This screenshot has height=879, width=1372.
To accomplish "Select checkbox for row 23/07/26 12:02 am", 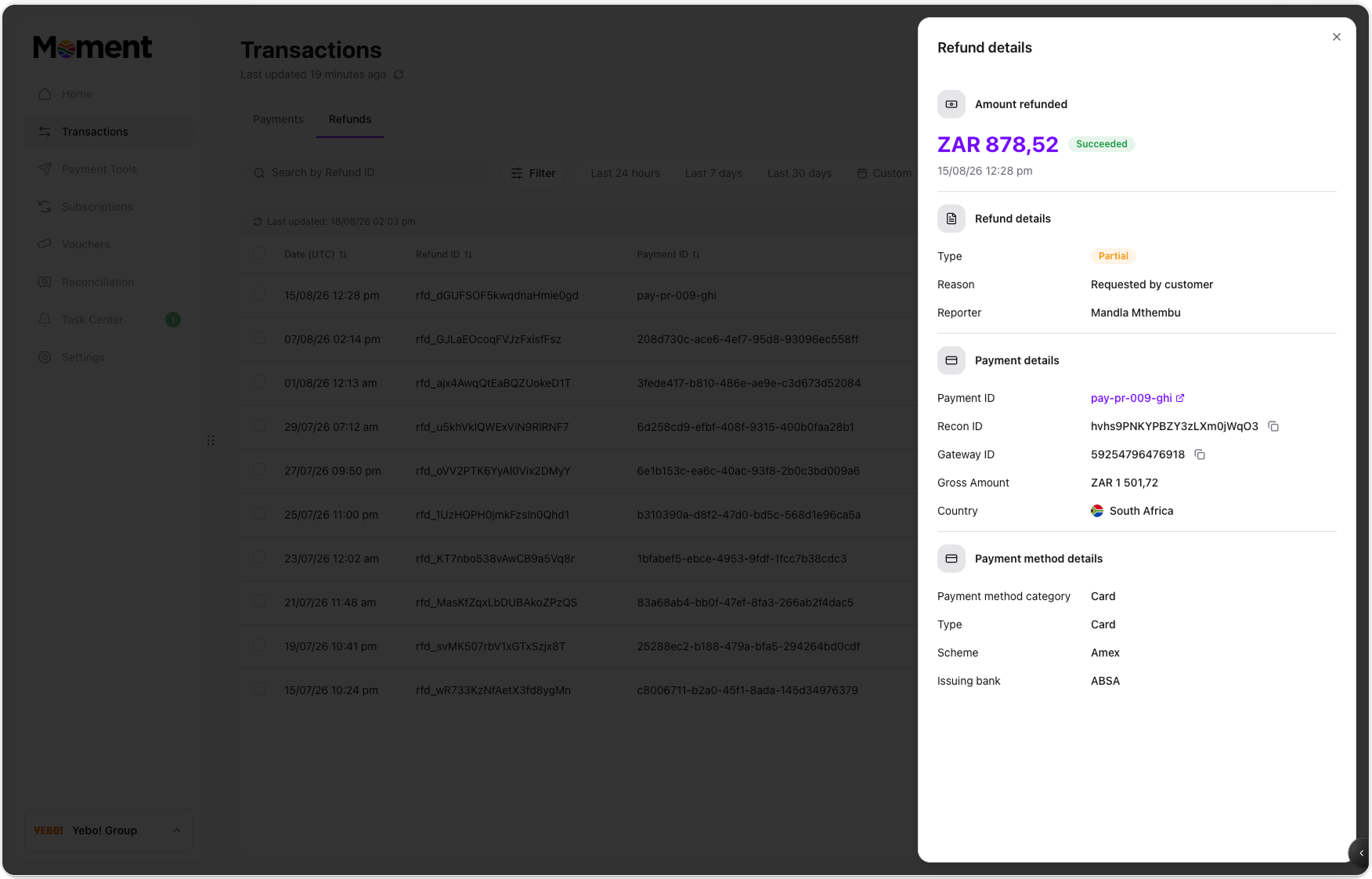I will (x=259, y=557).
